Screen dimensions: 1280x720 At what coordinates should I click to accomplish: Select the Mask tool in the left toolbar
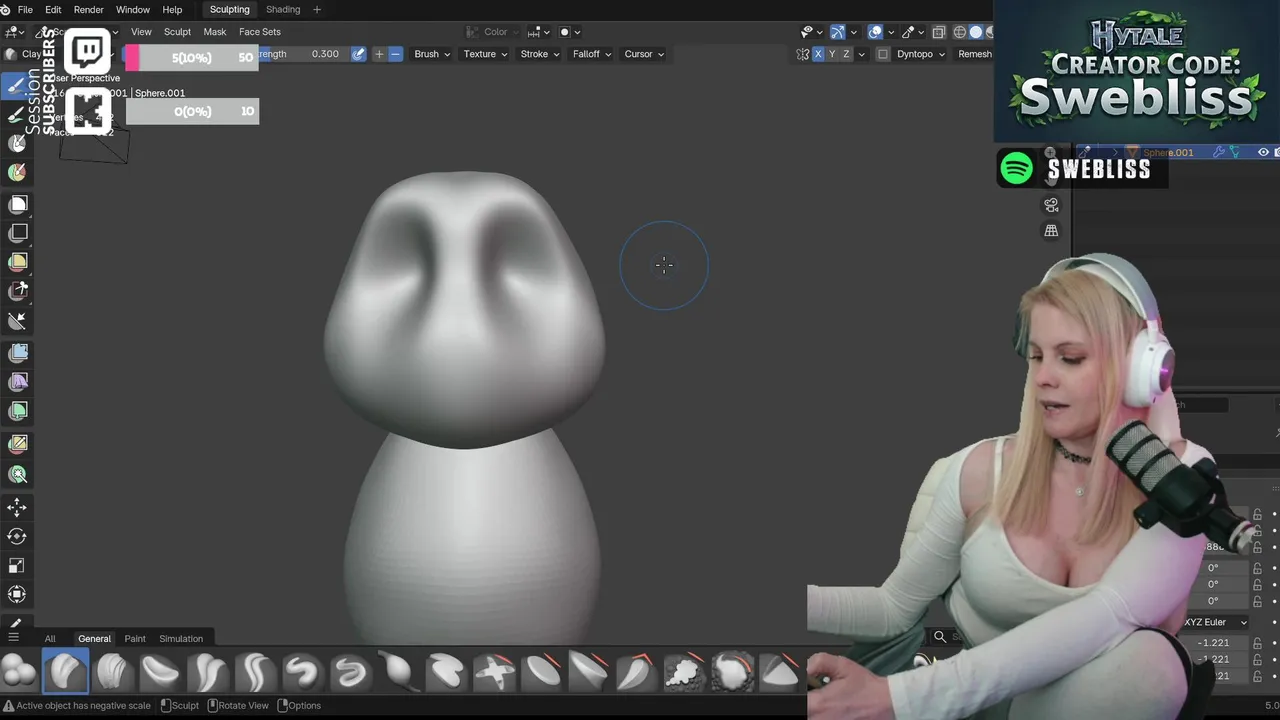point(17,143)
